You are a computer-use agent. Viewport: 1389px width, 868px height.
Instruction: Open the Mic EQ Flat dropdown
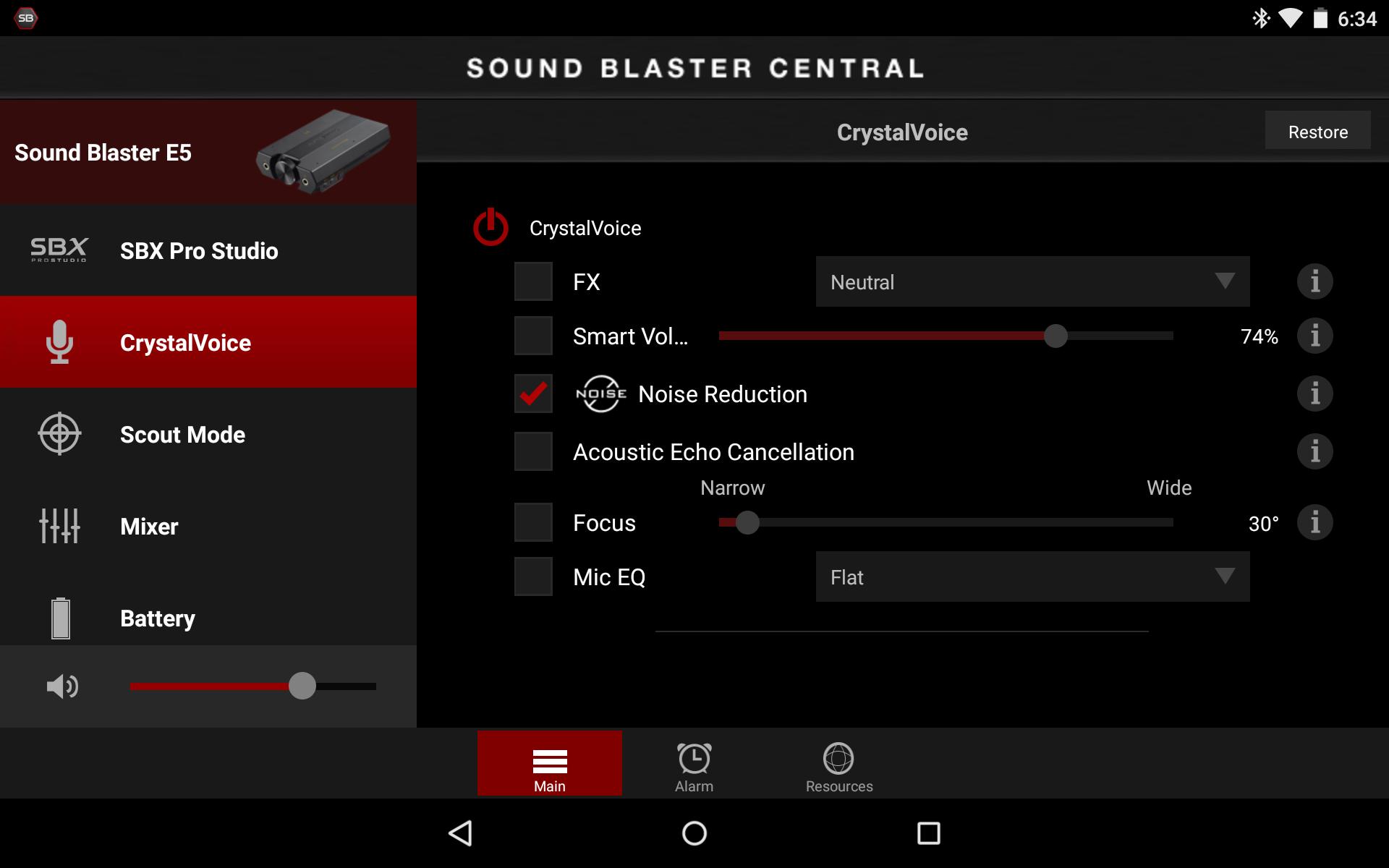coord(1032,576)
